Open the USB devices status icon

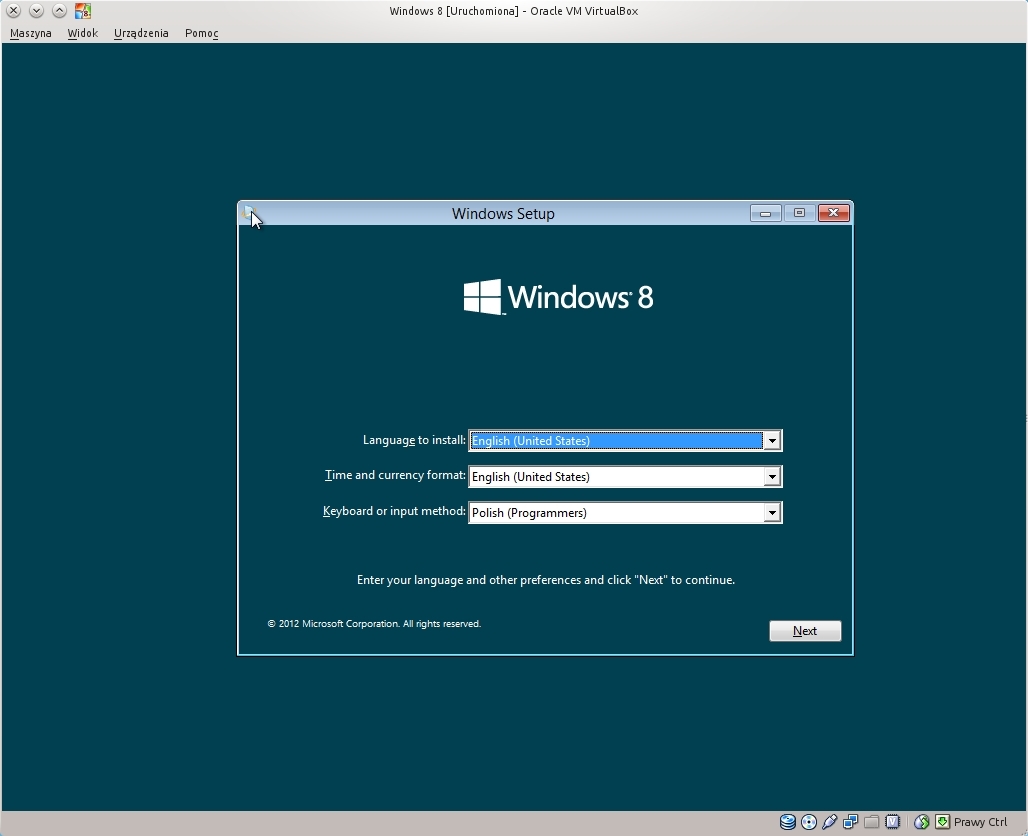click(829, 822)
